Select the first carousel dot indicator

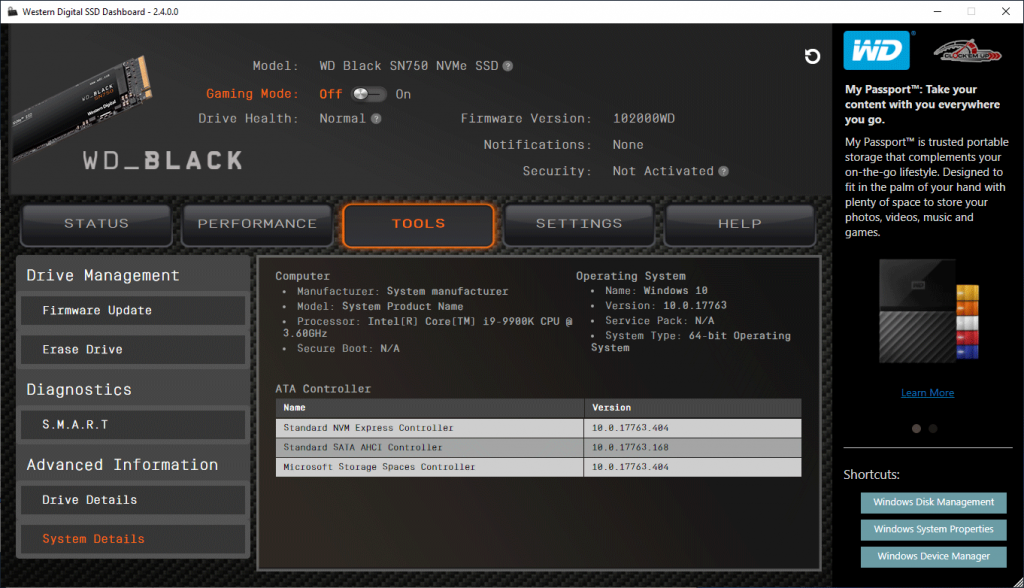(915, 428)
